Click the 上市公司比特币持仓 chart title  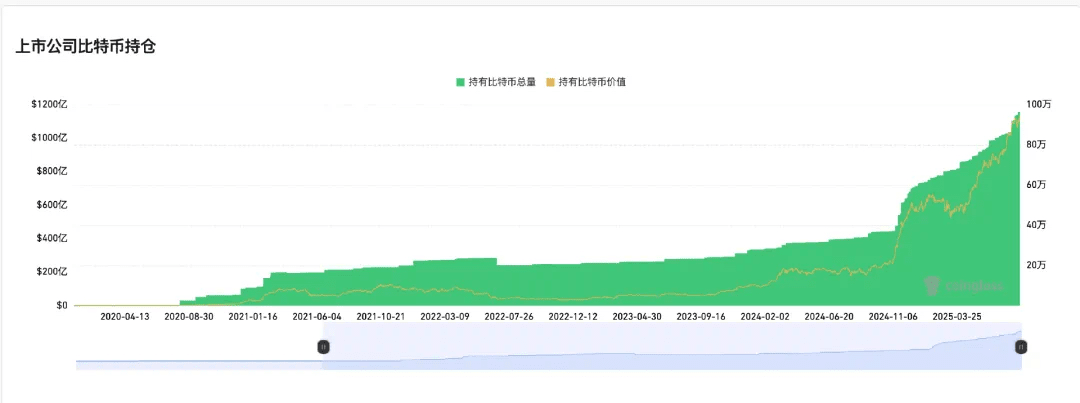(88, 47)
